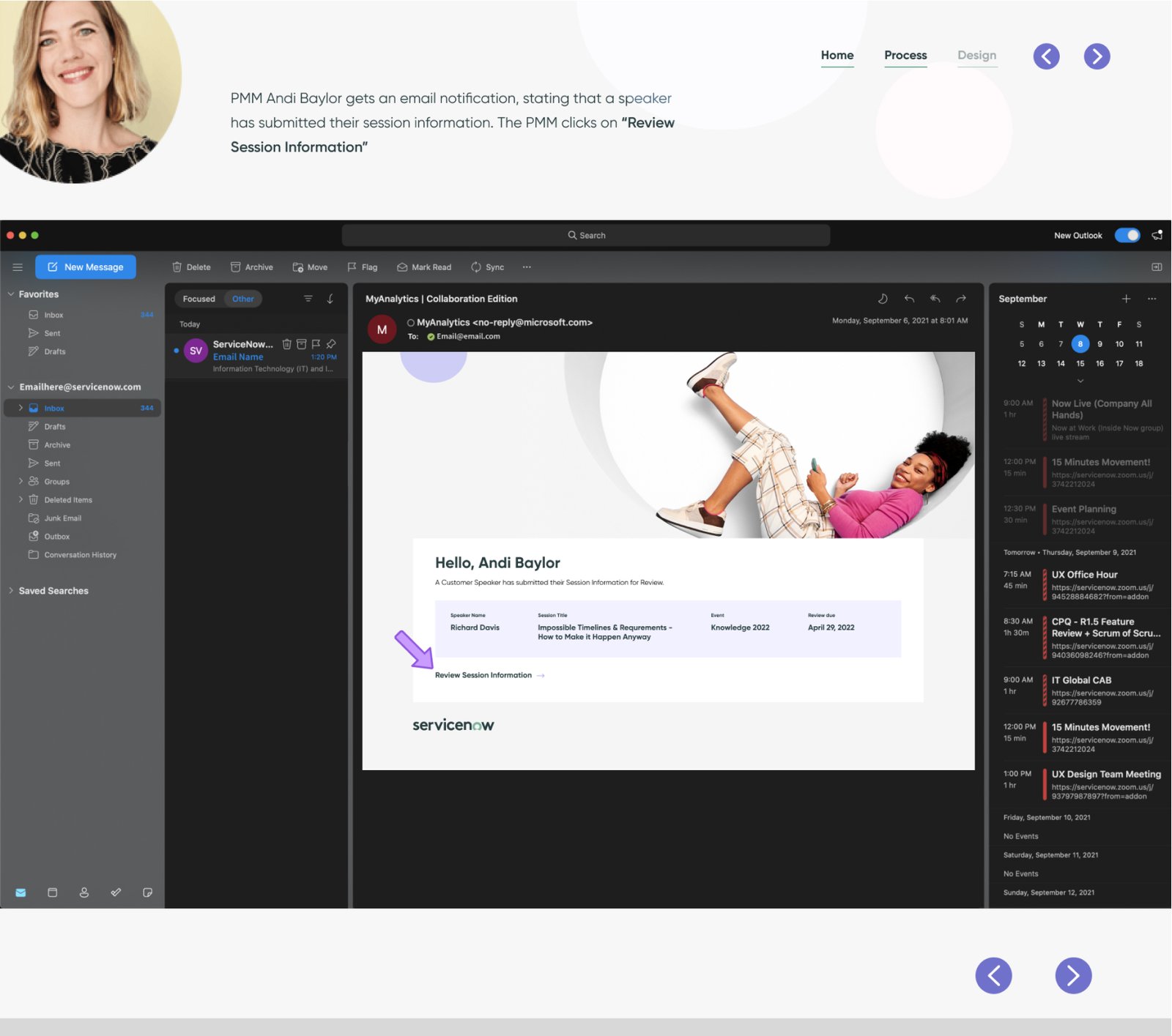
Task: Archive the message using toolbar Archive
Action: 252,267
